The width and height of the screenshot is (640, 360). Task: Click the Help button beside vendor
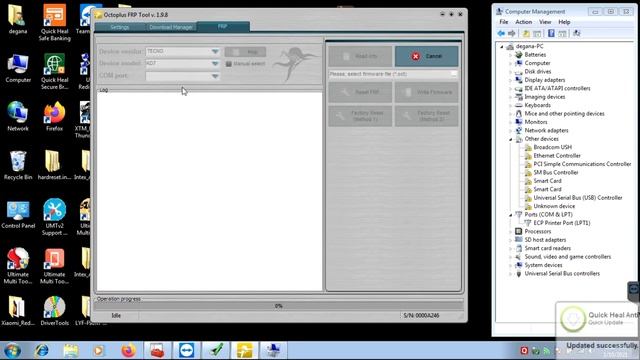(x=245, y=52)
